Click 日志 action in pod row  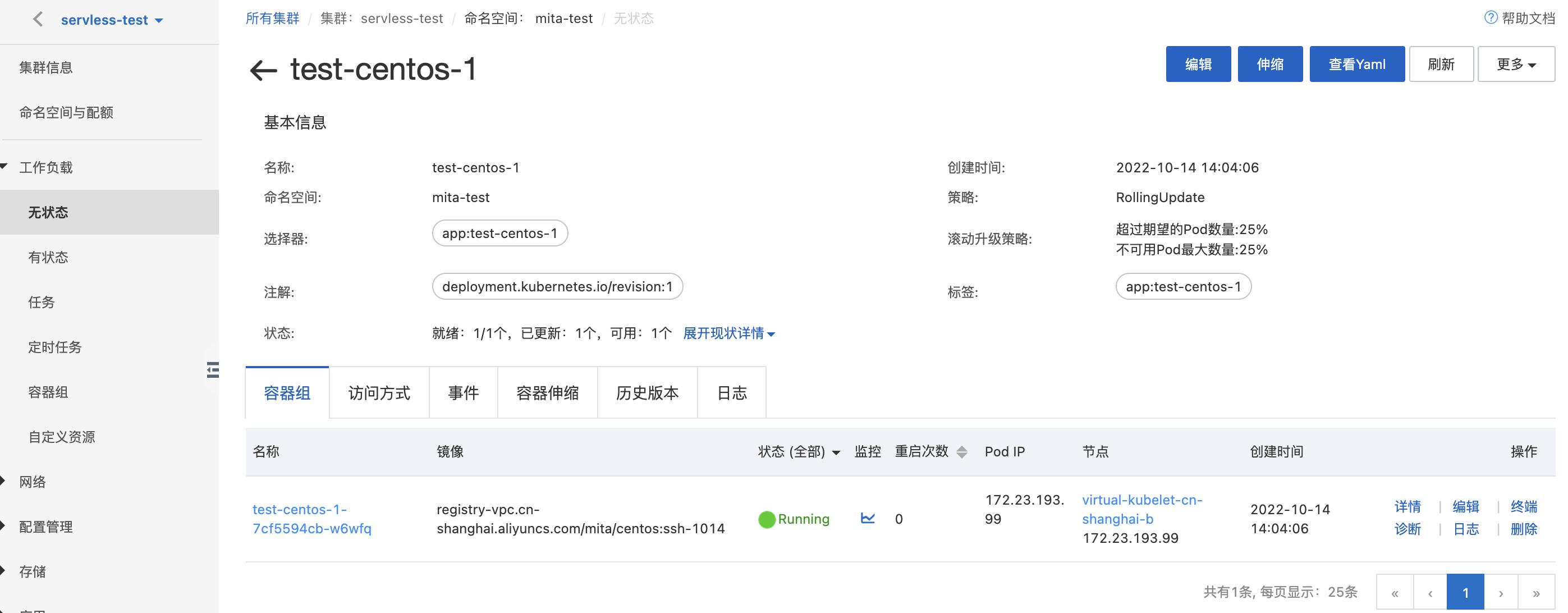click(1466, 529)
